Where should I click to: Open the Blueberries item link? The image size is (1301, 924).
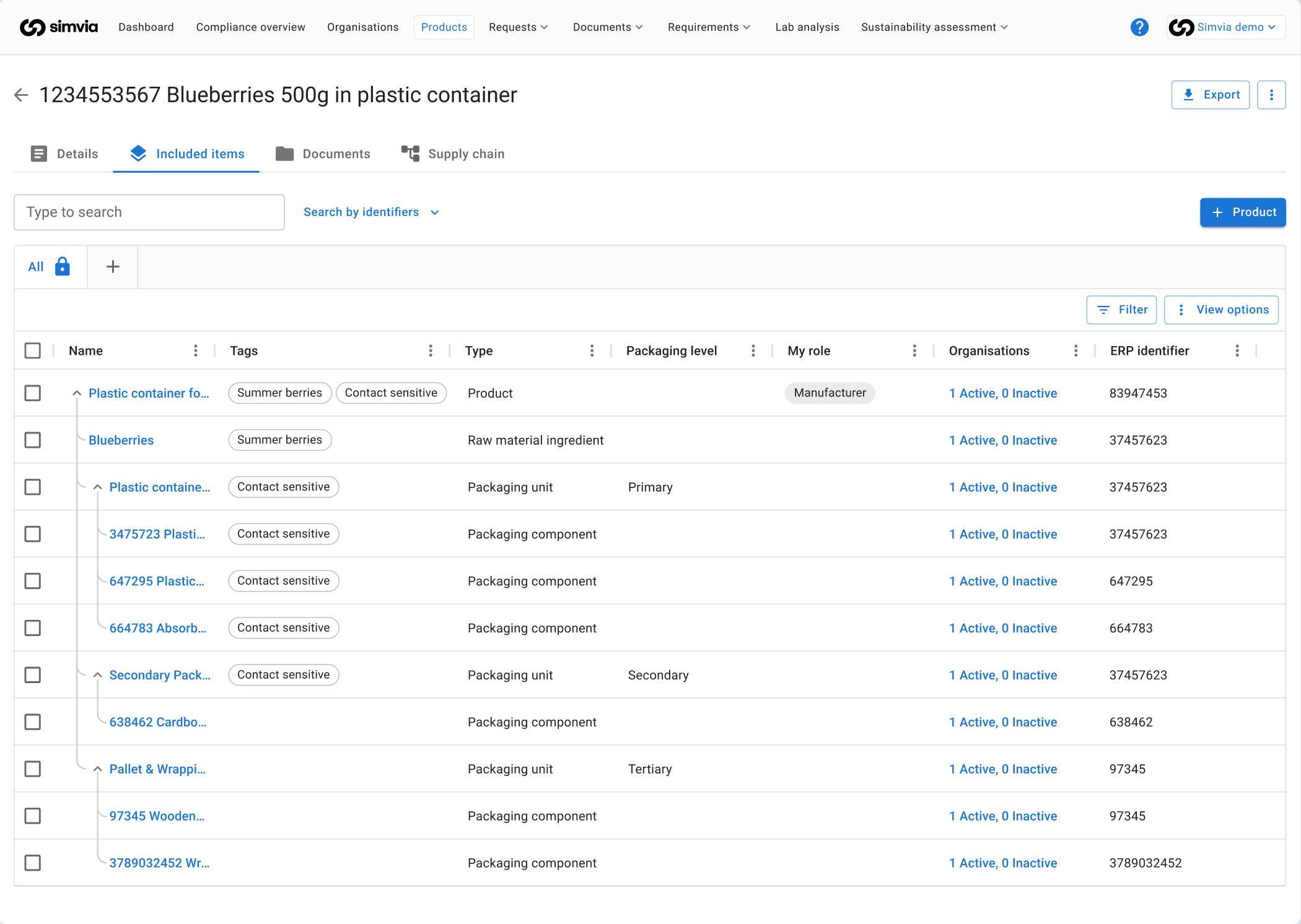(x=121, y=440)
